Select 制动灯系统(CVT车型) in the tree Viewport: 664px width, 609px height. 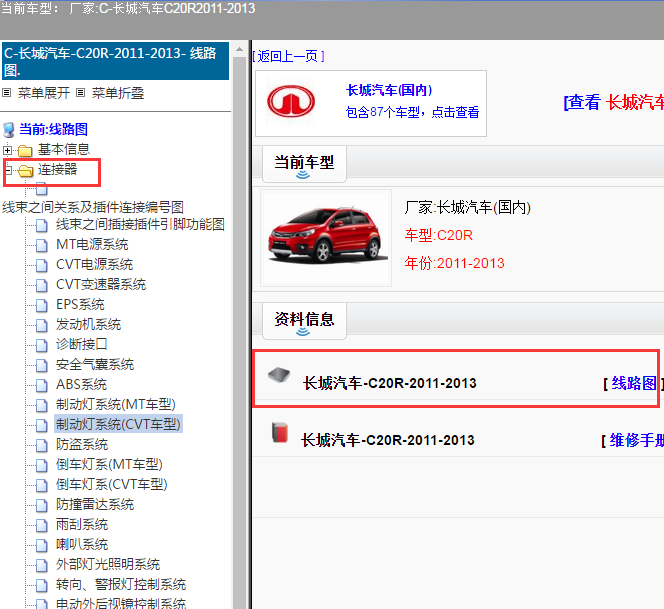tap(118, 425)
